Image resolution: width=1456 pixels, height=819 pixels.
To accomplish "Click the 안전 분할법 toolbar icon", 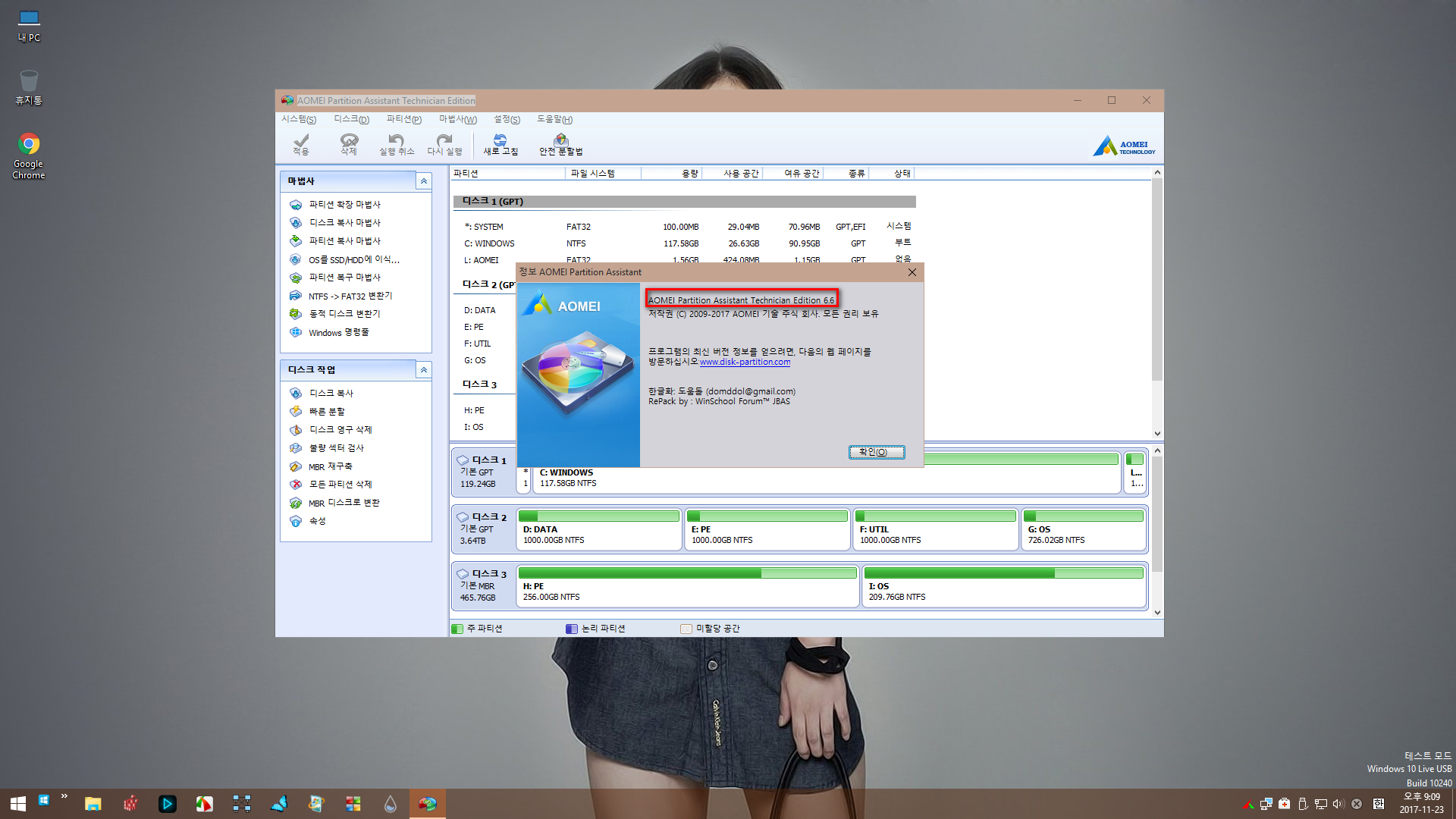I will 561,144.
